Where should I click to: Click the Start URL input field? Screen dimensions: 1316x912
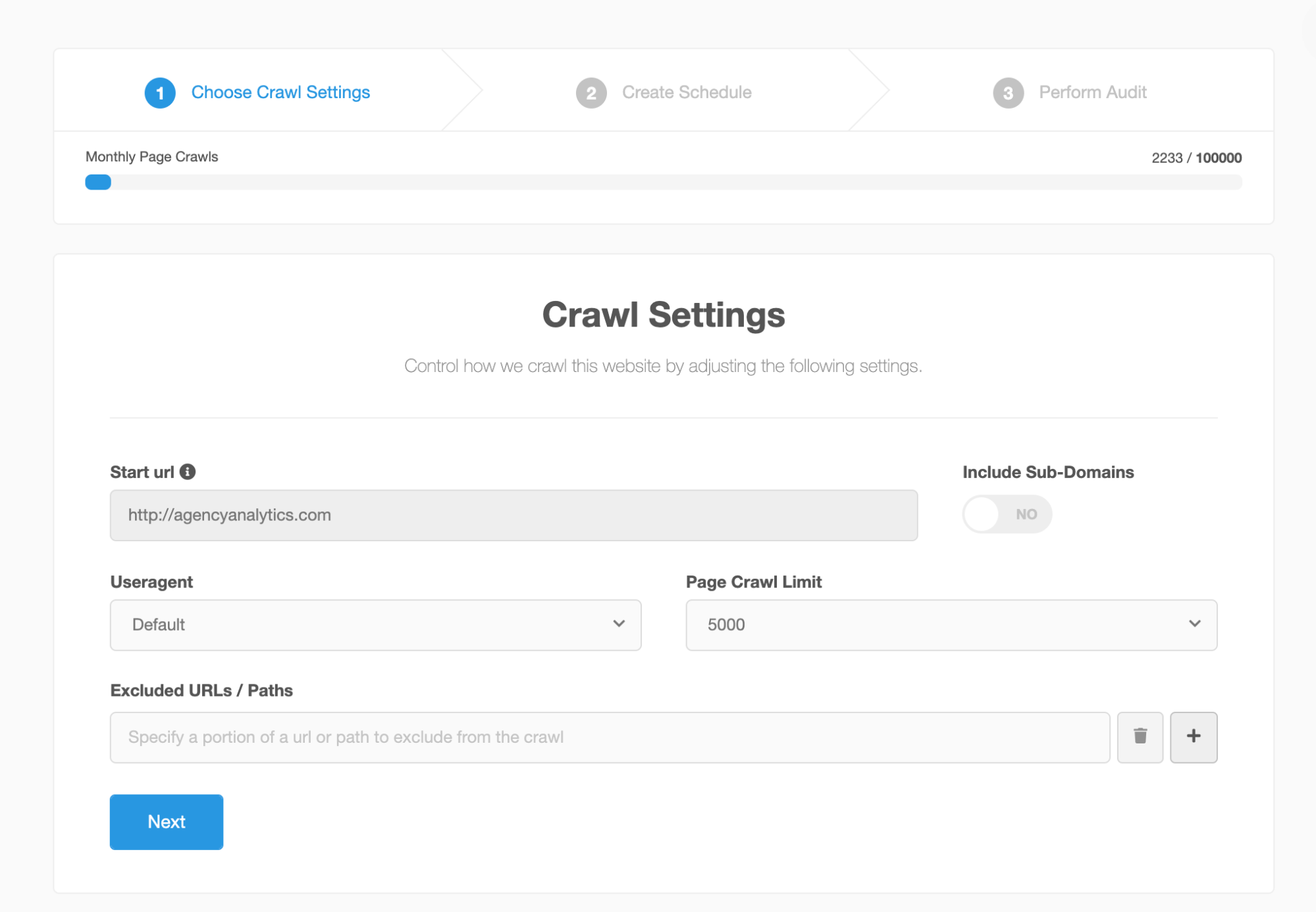[513, 515]
